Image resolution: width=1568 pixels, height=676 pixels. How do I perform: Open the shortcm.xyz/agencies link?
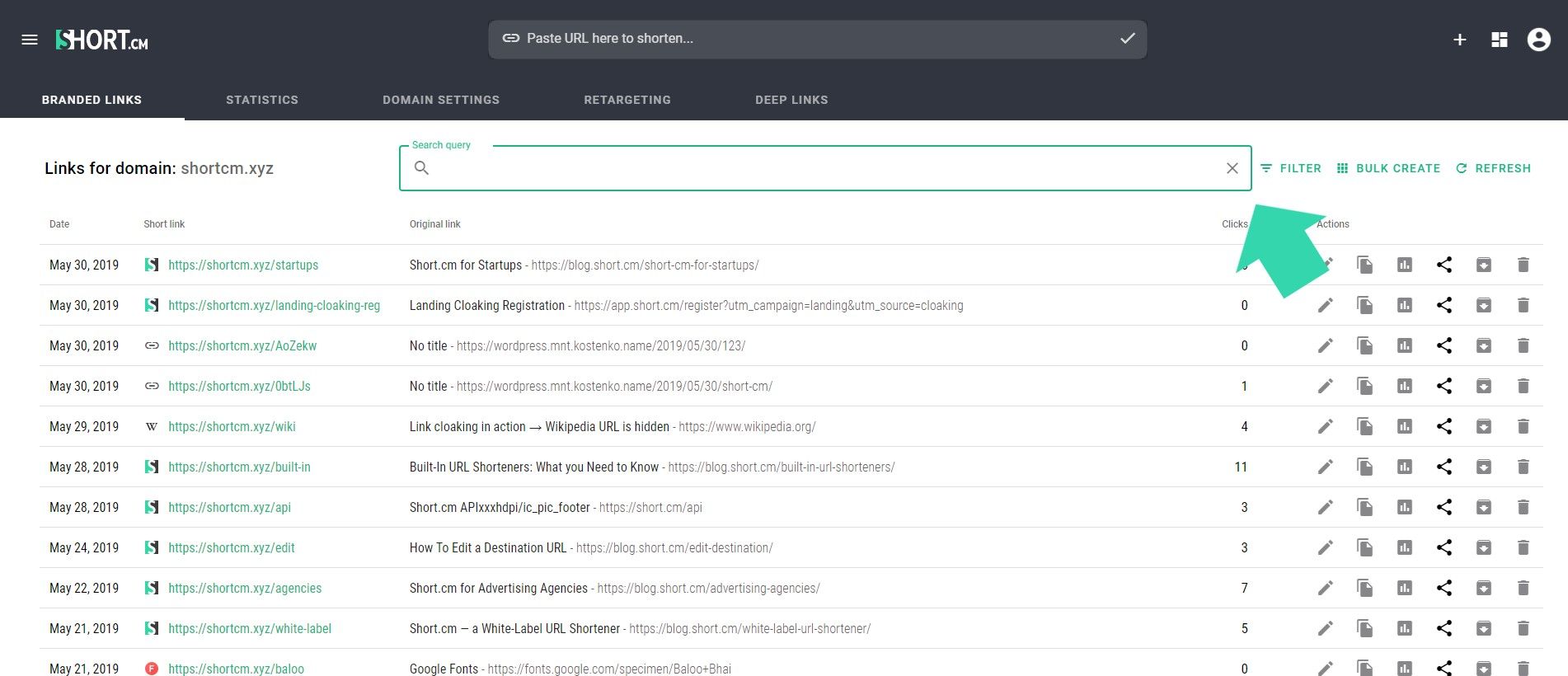tap(245, 588)
